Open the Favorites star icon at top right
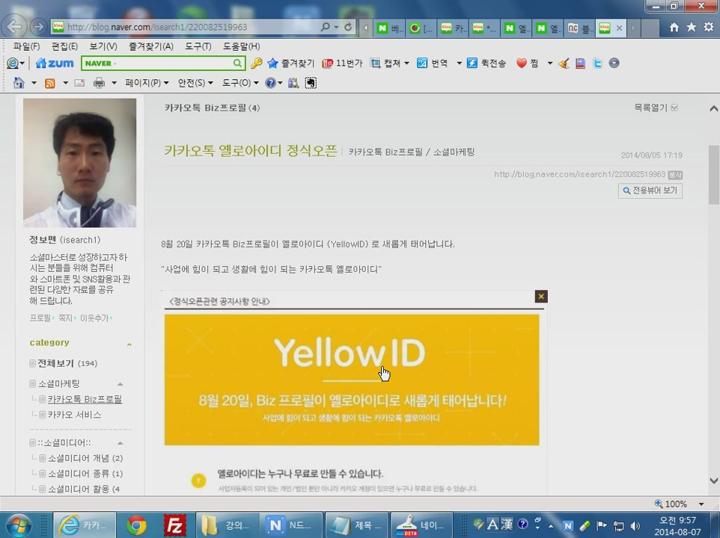The width and height of the screenshot is (720, 538). pyautogui.click(x=691, y=28)
